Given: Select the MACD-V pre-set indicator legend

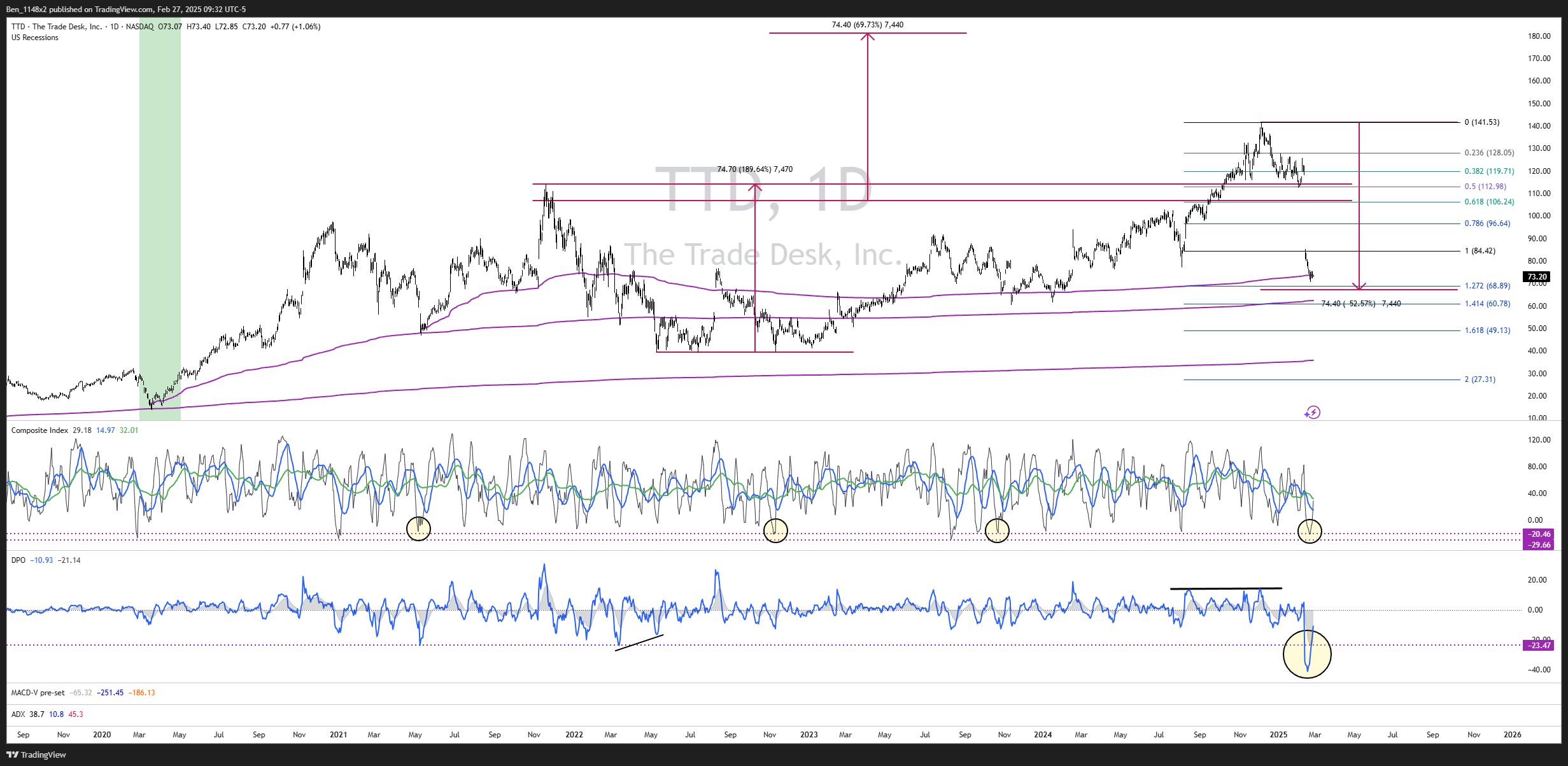Looking at the screenshot, I should click(38, 693).
